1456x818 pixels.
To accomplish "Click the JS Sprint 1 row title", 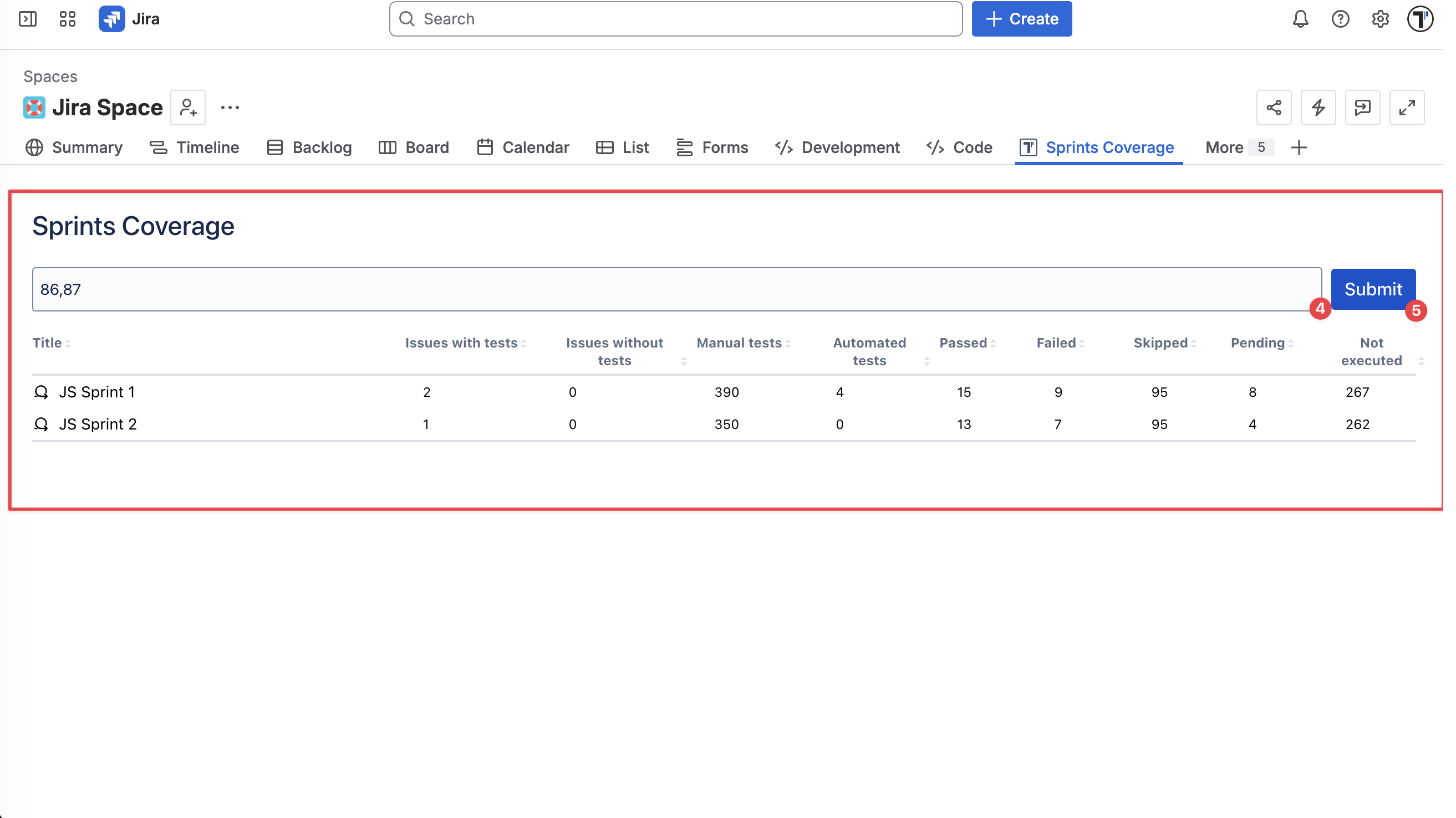I will 97,392.
